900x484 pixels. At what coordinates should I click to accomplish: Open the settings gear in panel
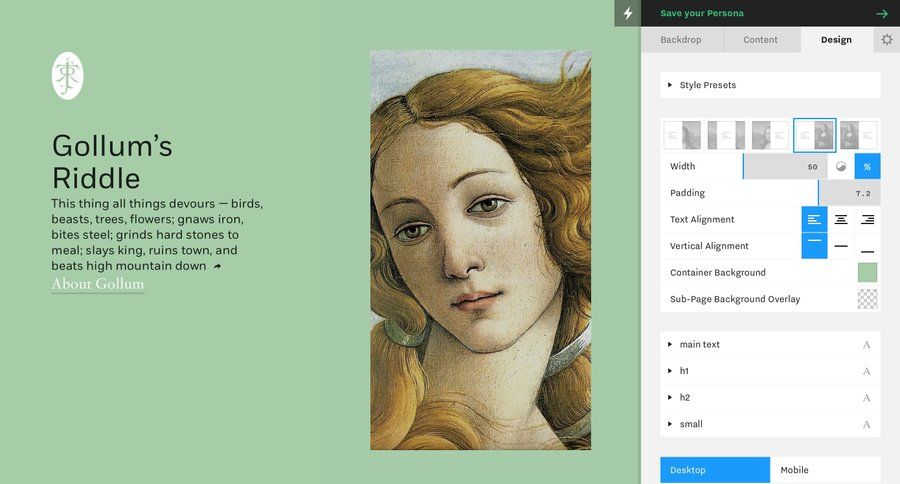point(887,40)
